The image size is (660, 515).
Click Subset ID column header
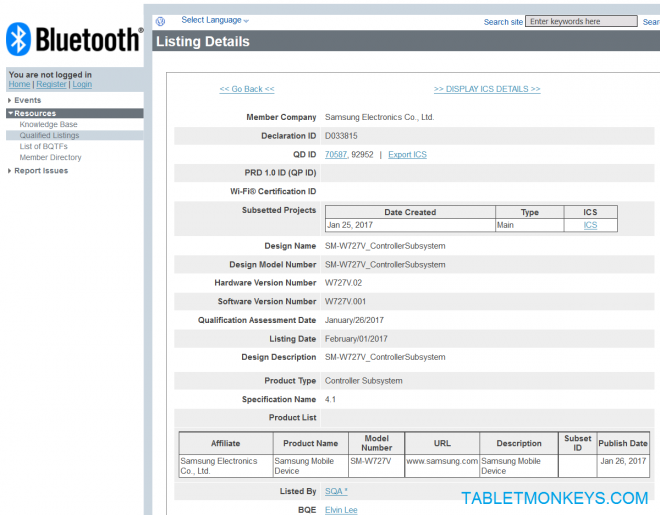pos(578,443)
